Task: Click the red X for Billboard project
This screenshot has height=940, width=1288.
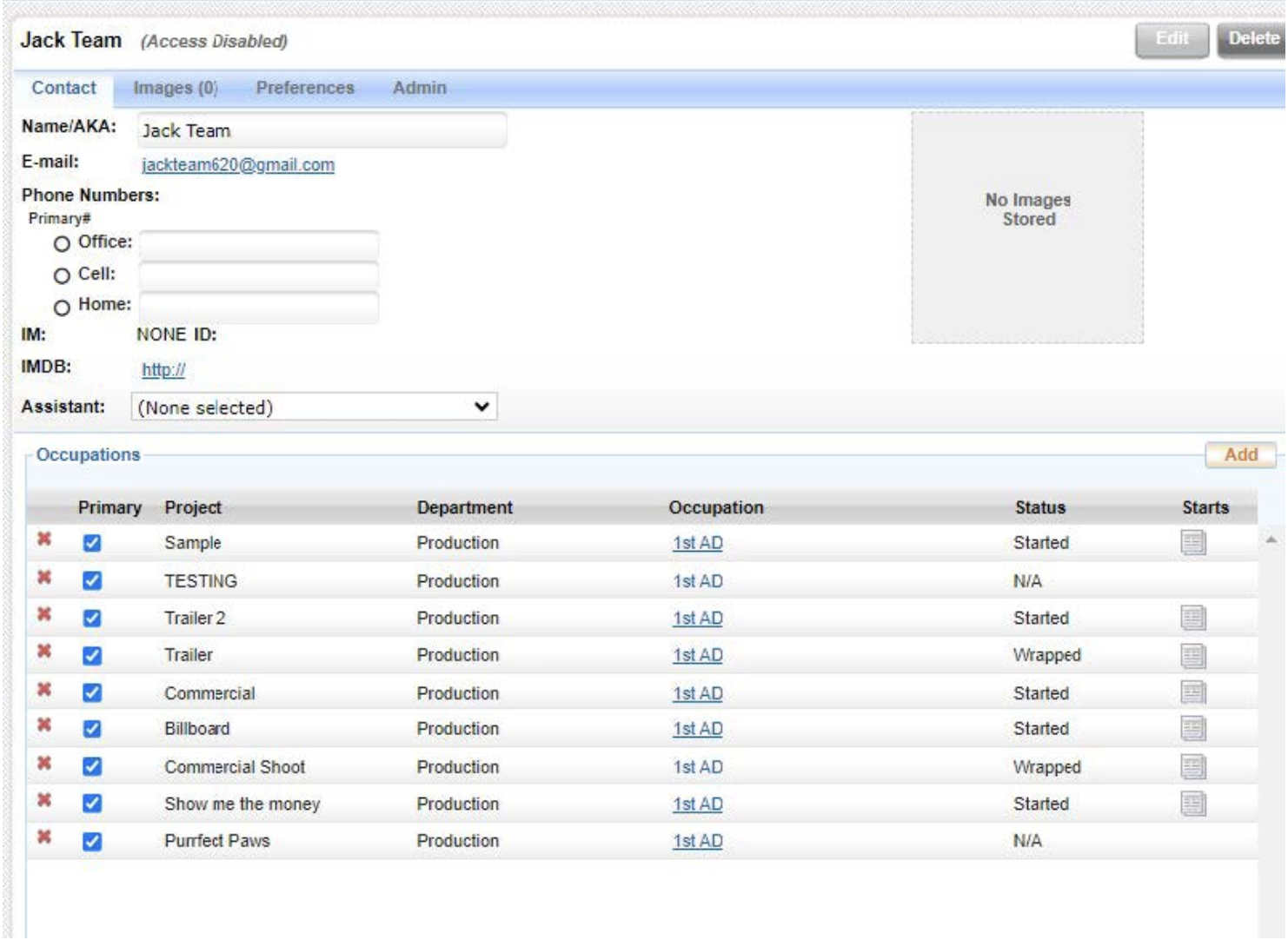Action: point(44,725)
